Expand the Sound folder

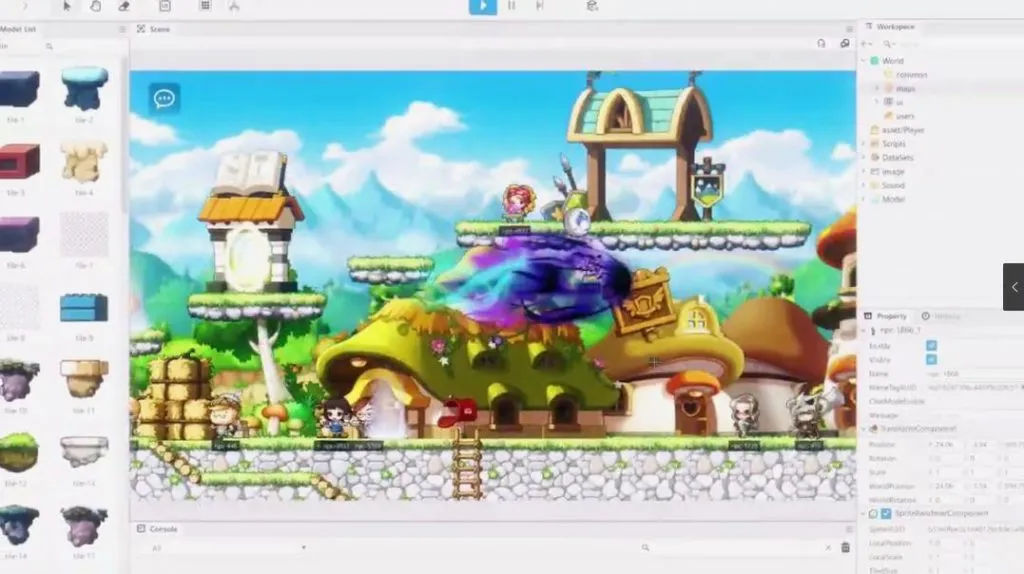click(x=864, y=185)
